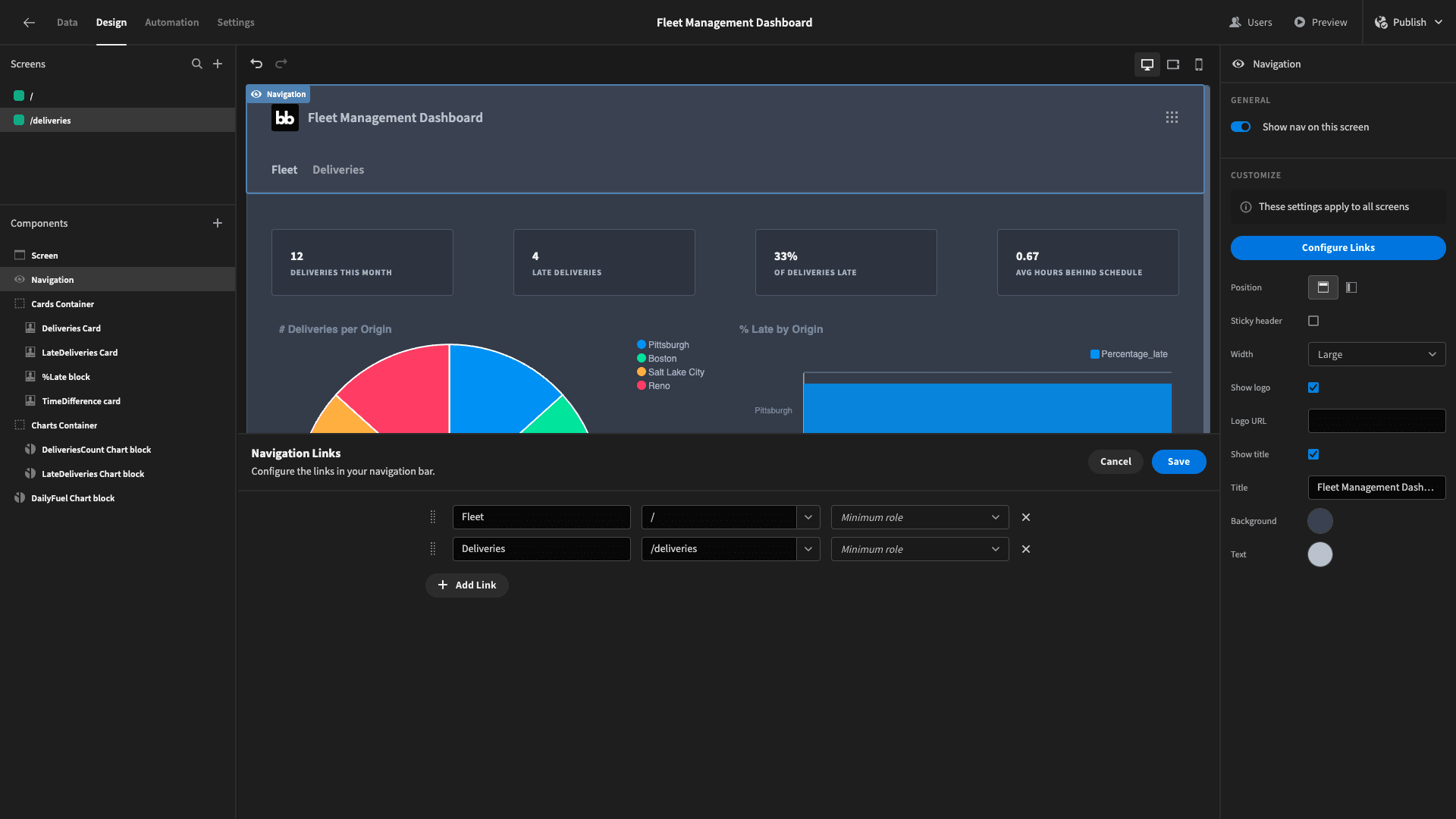Viewport: 1456px width, 819px height.
Task: Open Minimum role dropdown for Fleet link
Action: point(920,517)
